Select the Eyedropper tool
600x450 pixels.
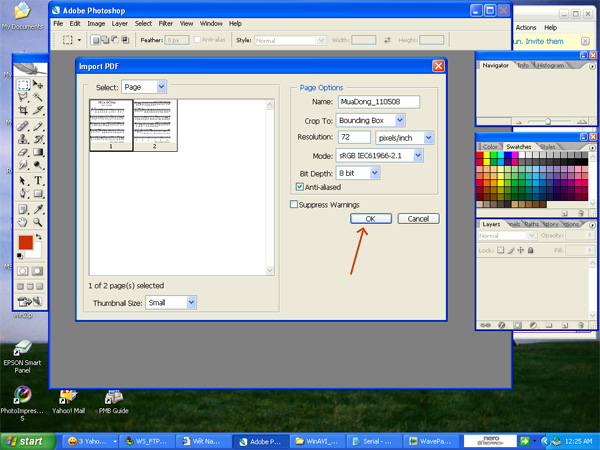38,209
